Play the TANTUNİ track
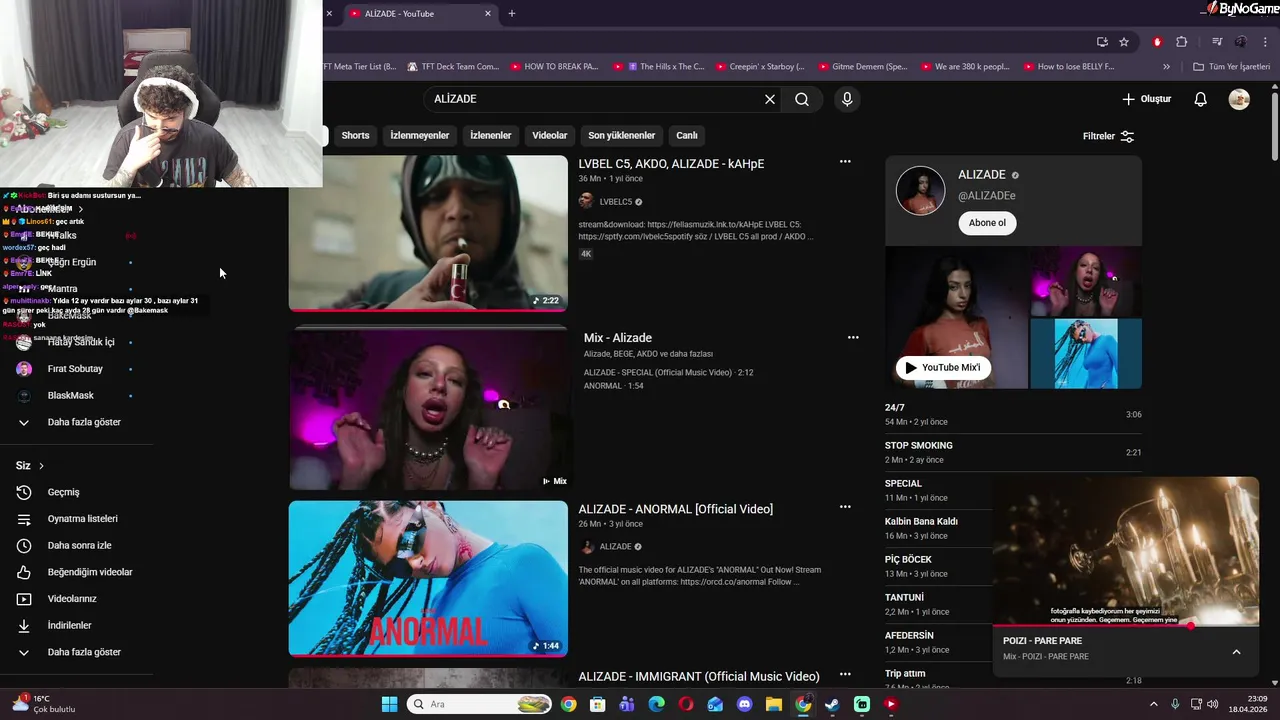The image size is (1280, 720). 936,604
